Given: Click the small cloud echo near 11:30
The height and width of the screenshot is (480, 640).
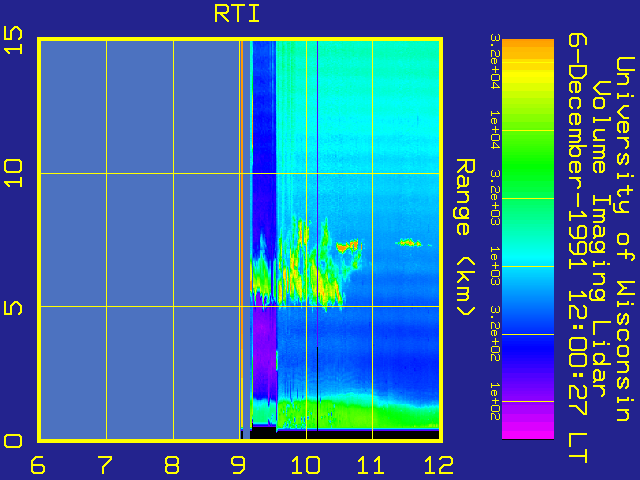Looking at the screenshot, I should point(409,243).
